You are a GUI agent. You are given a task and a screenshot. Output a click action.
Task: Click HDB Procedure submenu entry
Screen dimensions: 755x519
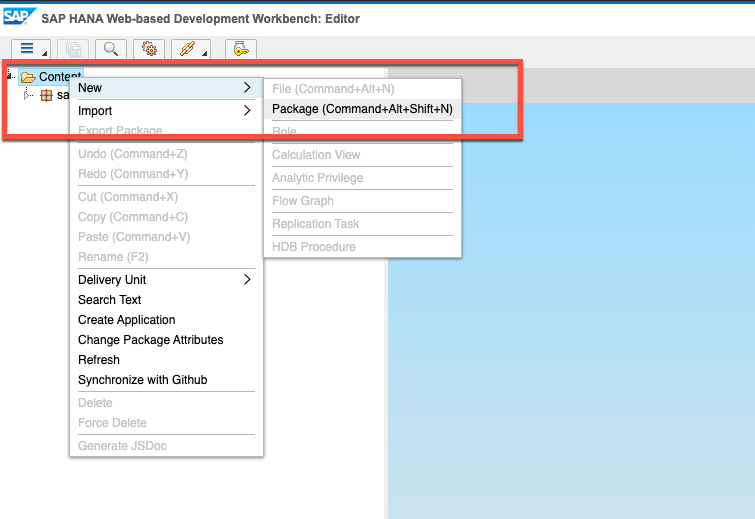362,247
